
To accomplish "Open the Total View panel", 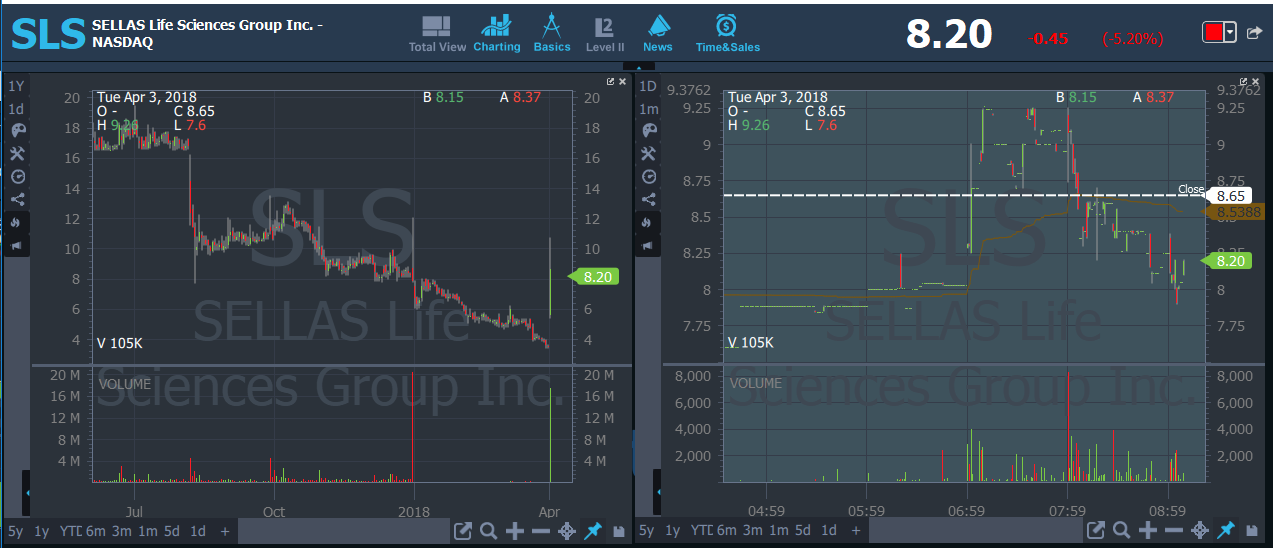I will [x=437, y=33].
